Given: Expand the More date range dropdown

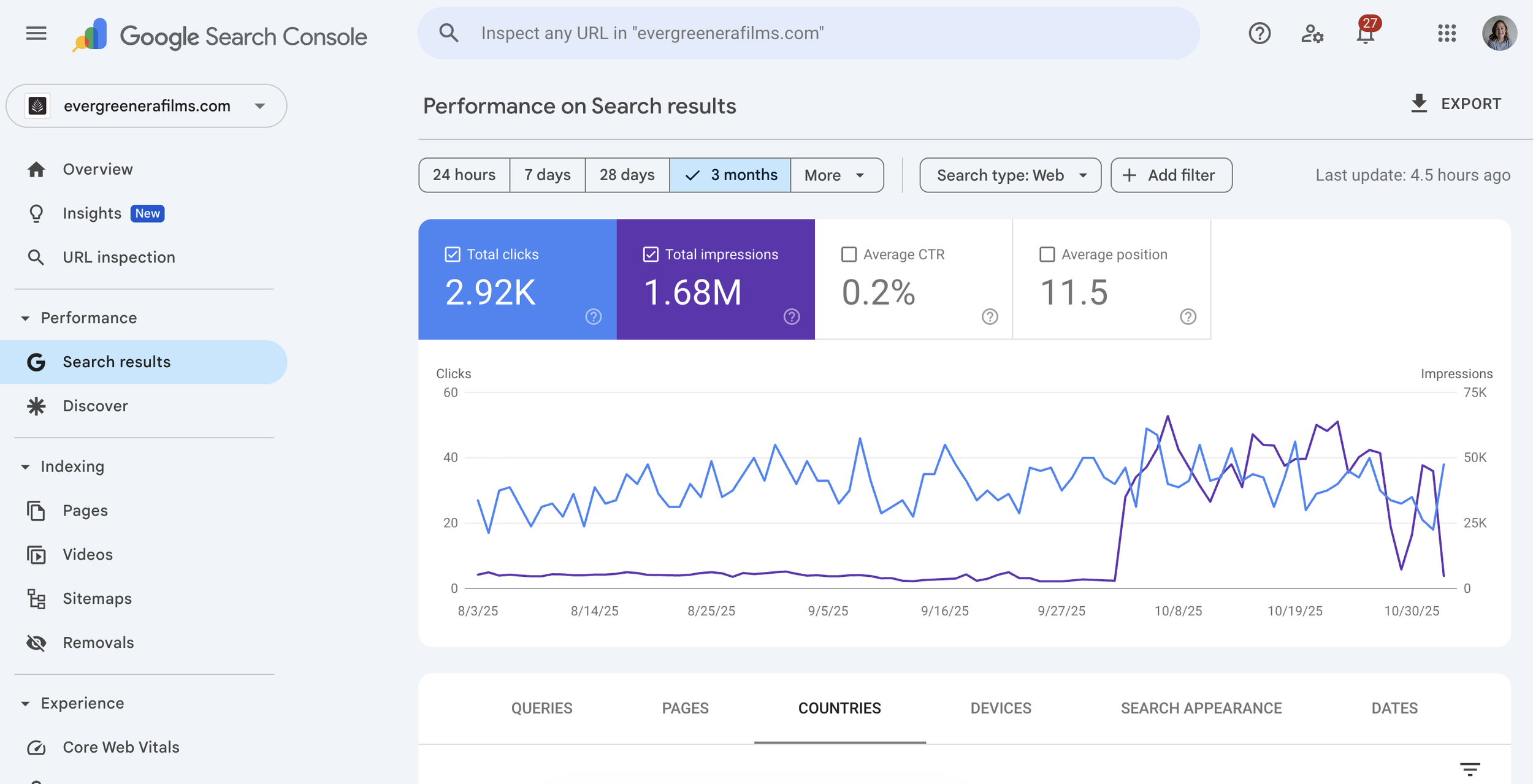Looking at the screenshot, I should (x=836, y=175).
